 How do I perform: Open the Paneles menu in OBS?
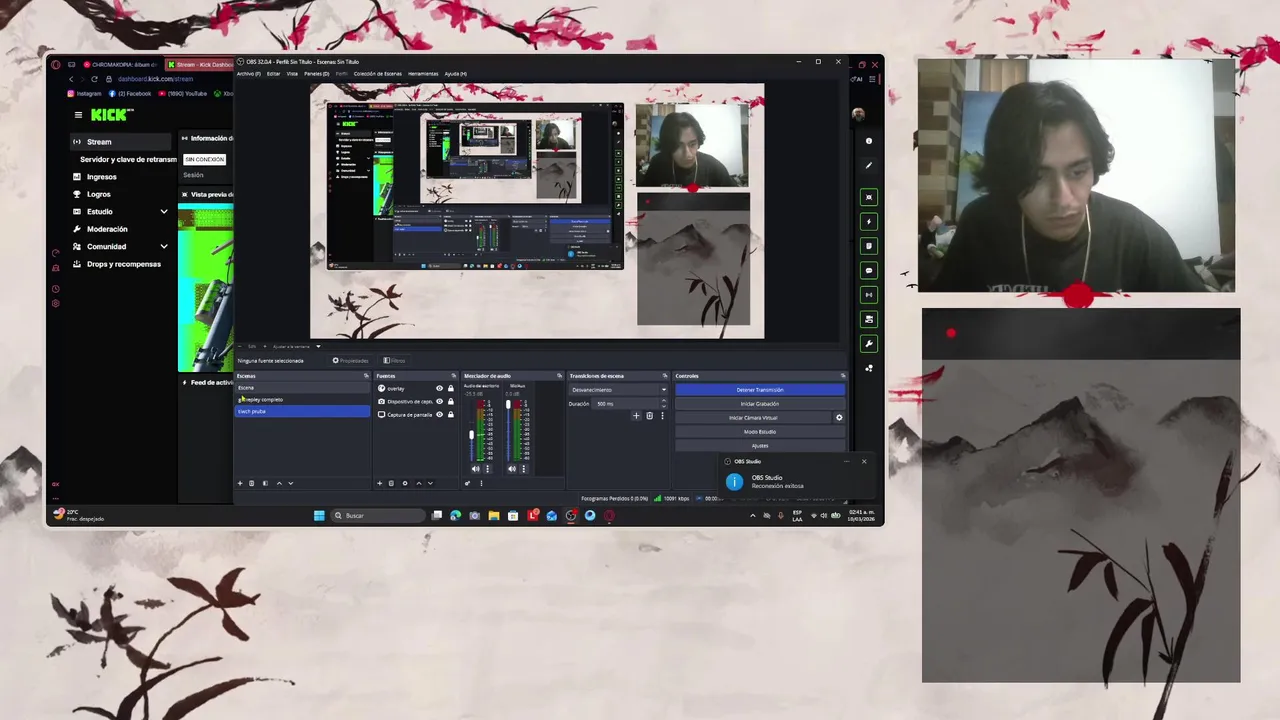[317, 73]
